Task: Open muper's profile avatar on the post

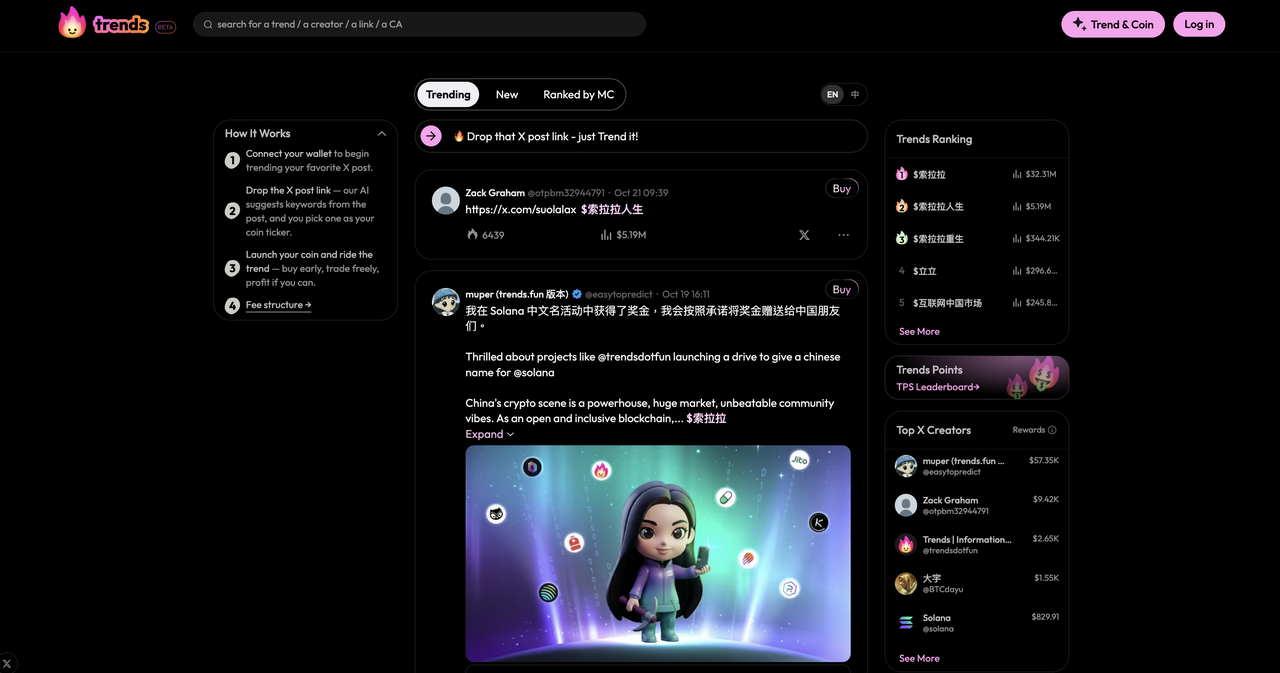Action: (446, 302)
